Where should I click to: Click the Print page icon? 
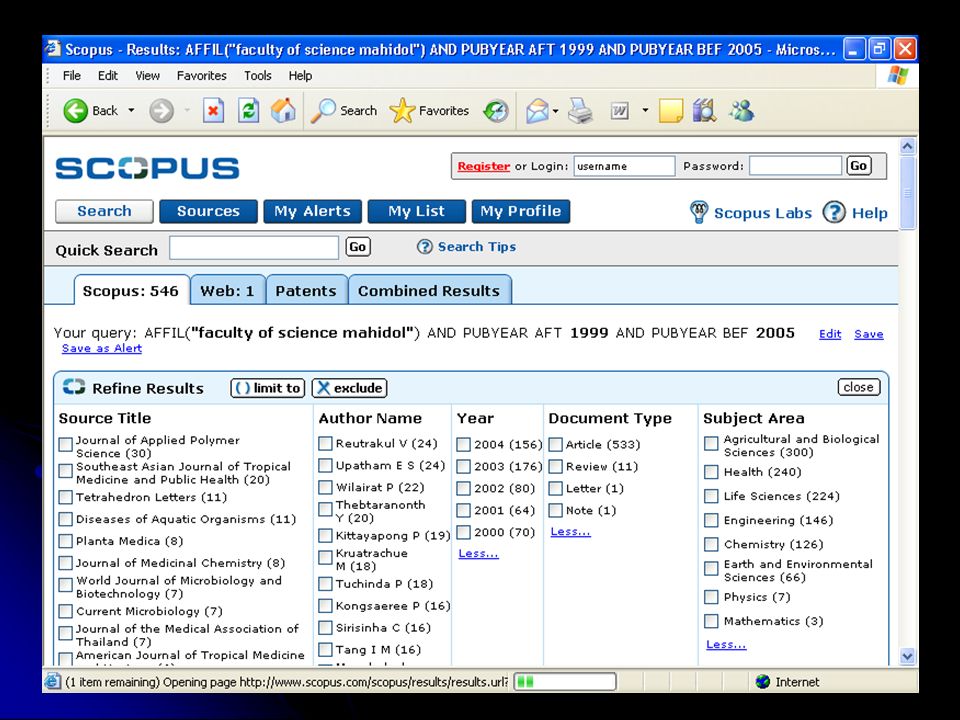580,111
